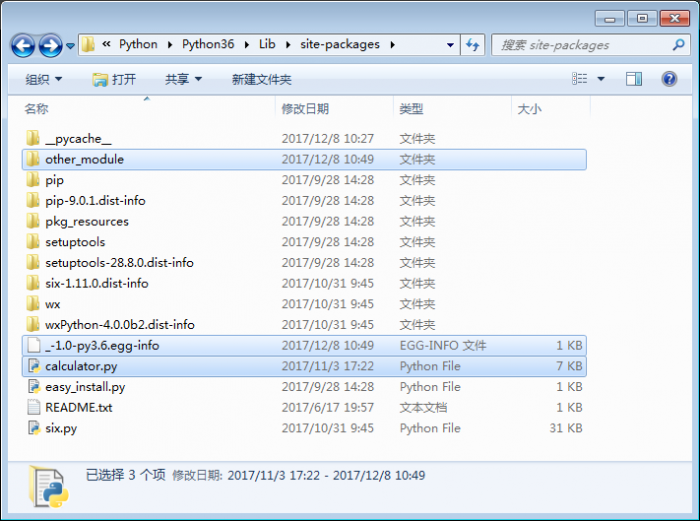This screenshot has width=700, height=521.
Task: Select the calculator.py Python file icon
Action: click(x=33, y=366)
